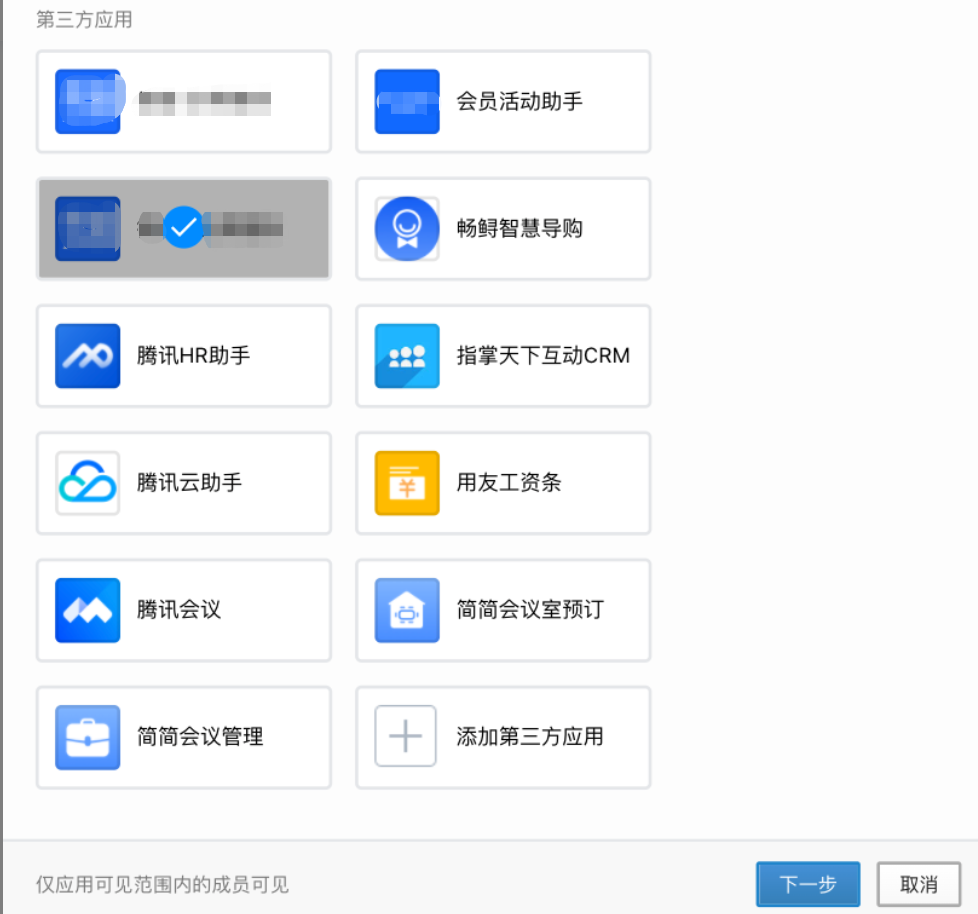This screenshot has height=914, width=978.
Task: Select the 畅鲜智慧导购 app icon
Action: point(407,229)
